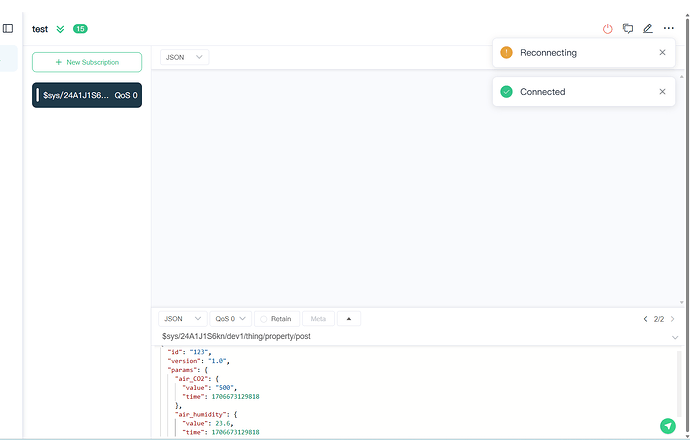Toggle the left sidebar panel icon
This screenshot has height=440, width=690.
click(x=8, y=28)
